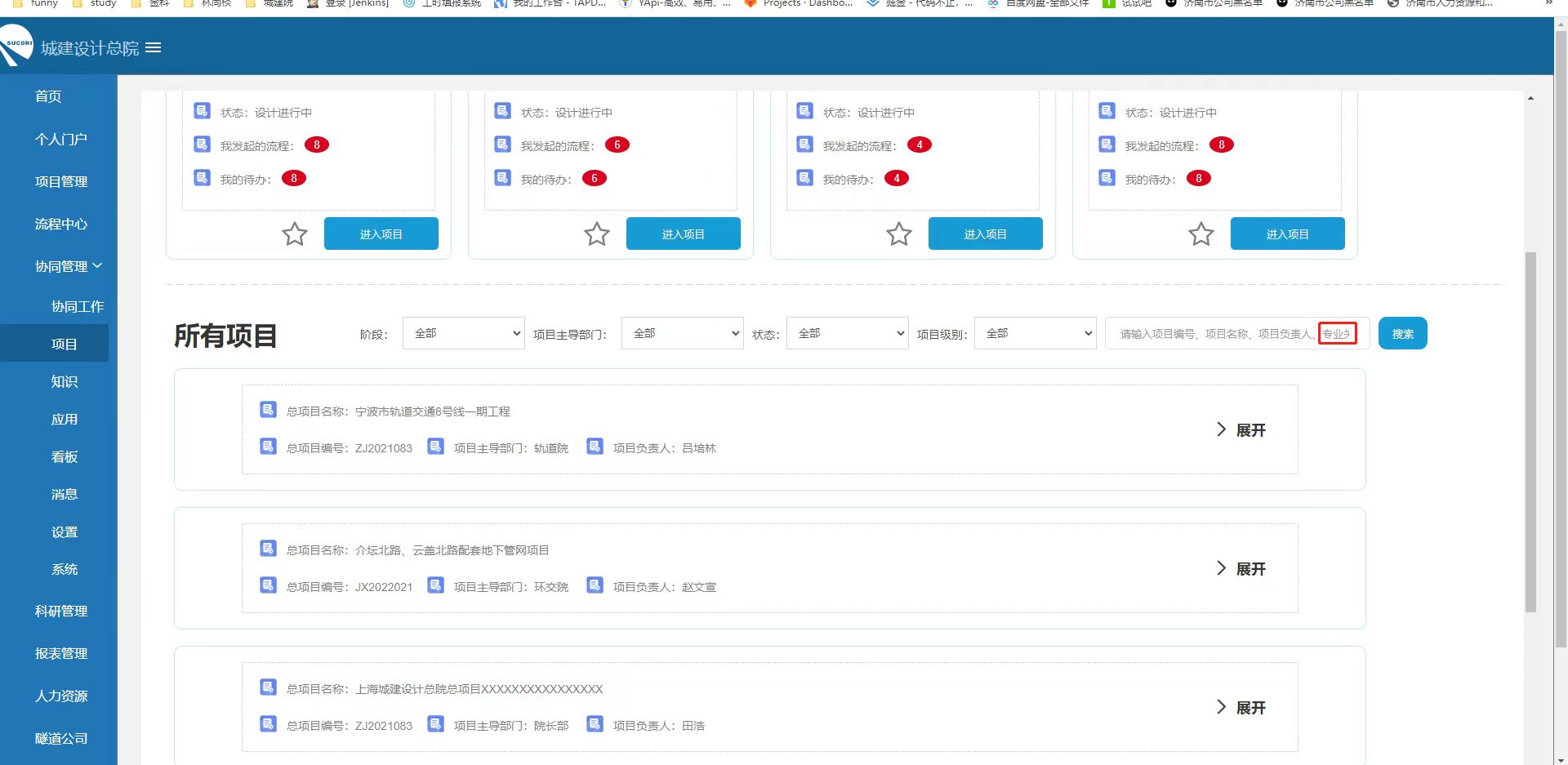The image size is (1568, 765).
Task: Open 流程中心 in the sidebar
Action: coord(60,224)
